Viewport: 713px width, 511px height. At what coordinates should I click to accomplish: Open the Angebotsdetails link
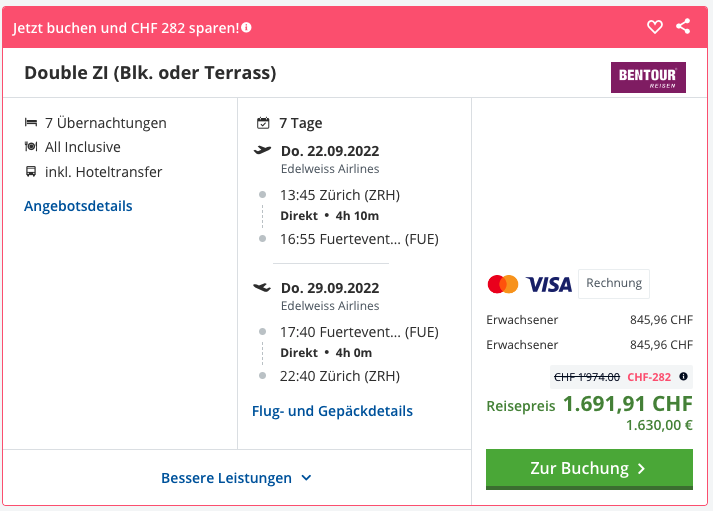tap(78, 206)
